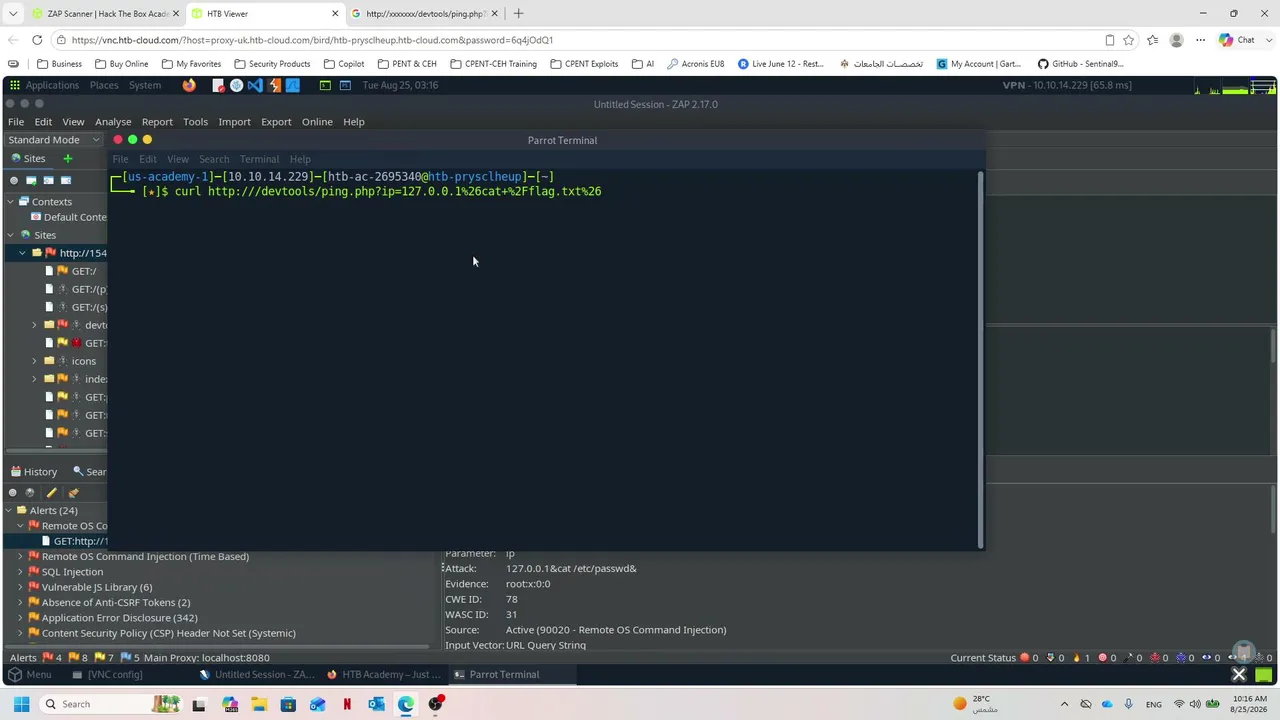
Task: Add a new site tab with green plus
Action: [x=68, y=158]
